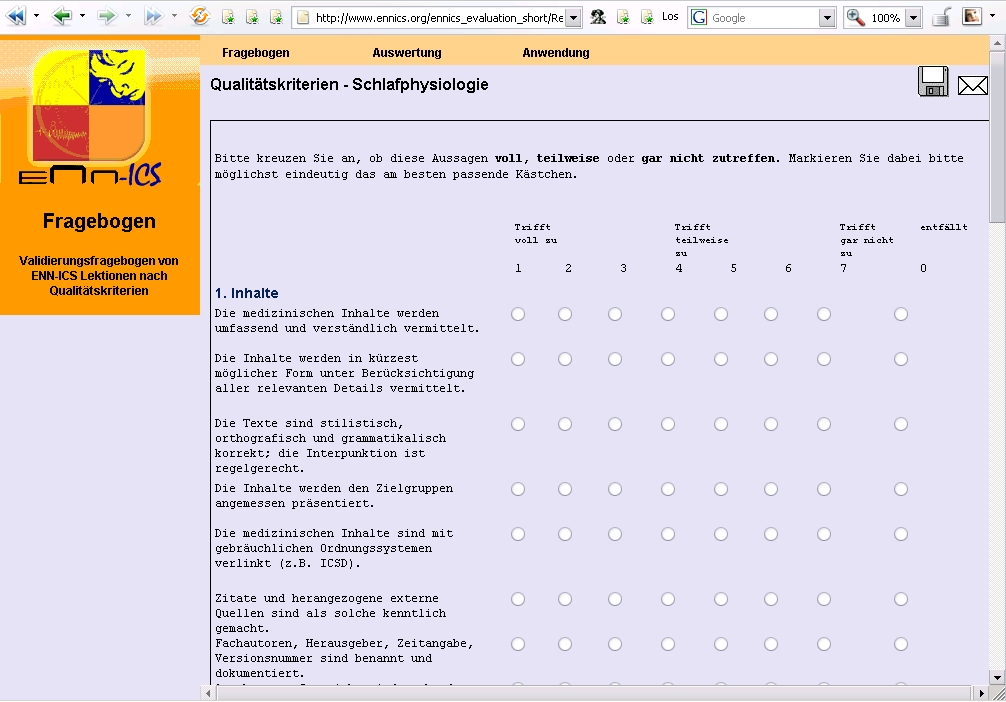This screenshot has width=1006, height=702.
Task: Click the floppy disk save icon
Action: tap(932, 82)
